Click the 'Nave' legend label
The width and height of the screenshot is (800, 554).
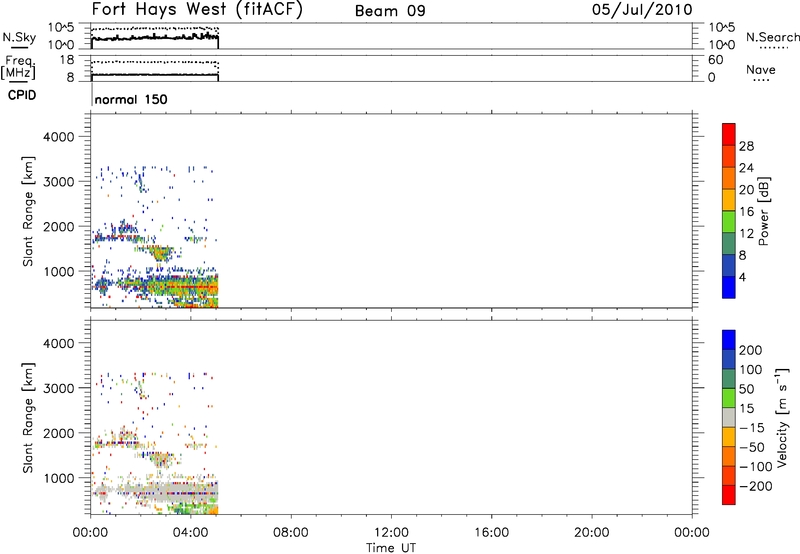761,70
